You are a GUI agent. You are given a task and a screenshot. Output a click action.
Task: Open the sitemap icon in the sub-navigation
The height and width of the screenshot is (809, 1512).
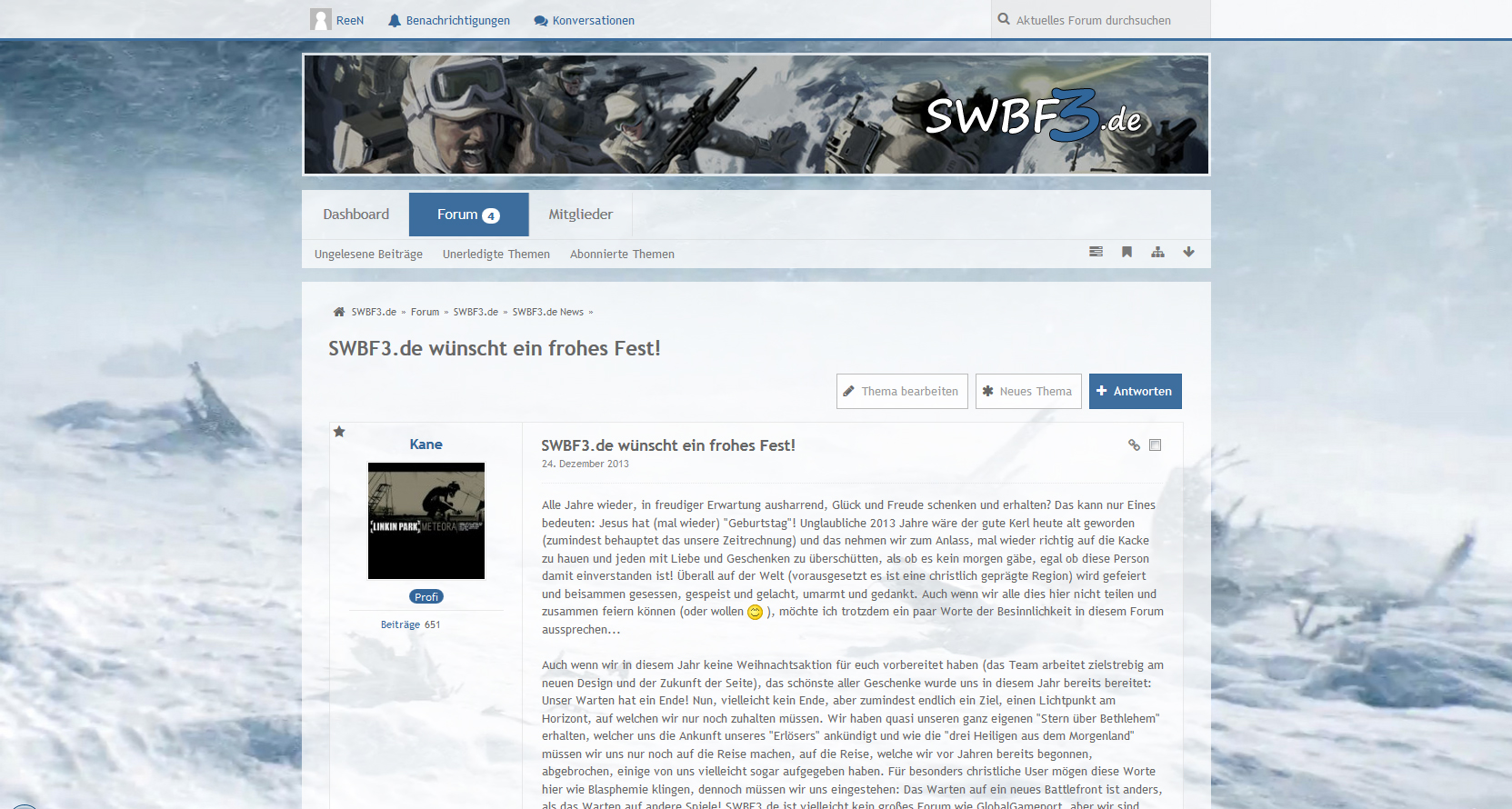click(x=1157, y=252)
